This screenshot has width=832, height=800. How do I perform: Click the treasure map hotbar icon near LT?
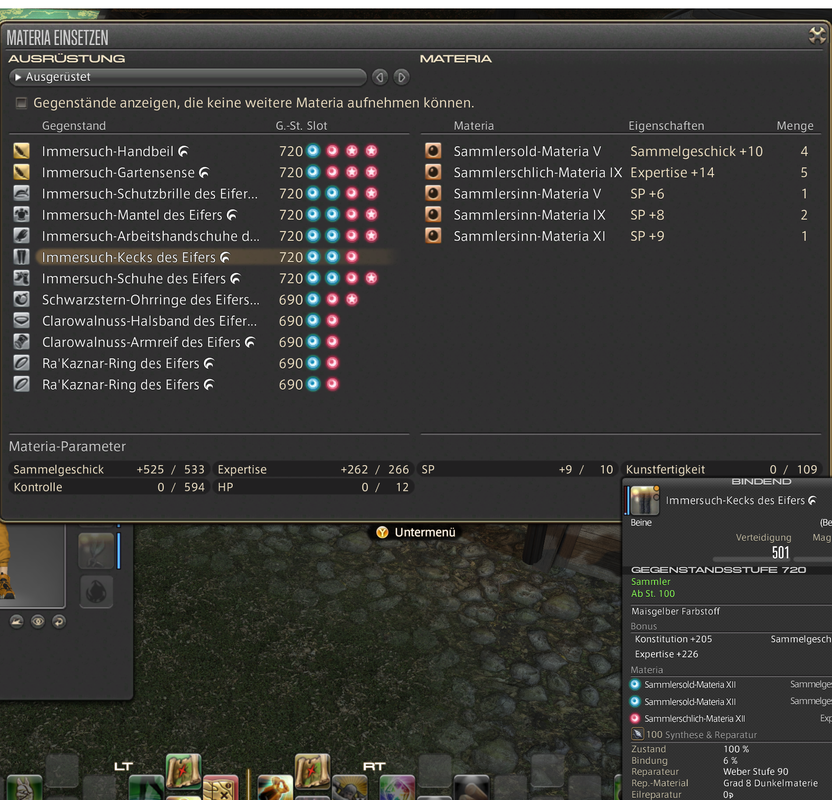click(184, 771)
